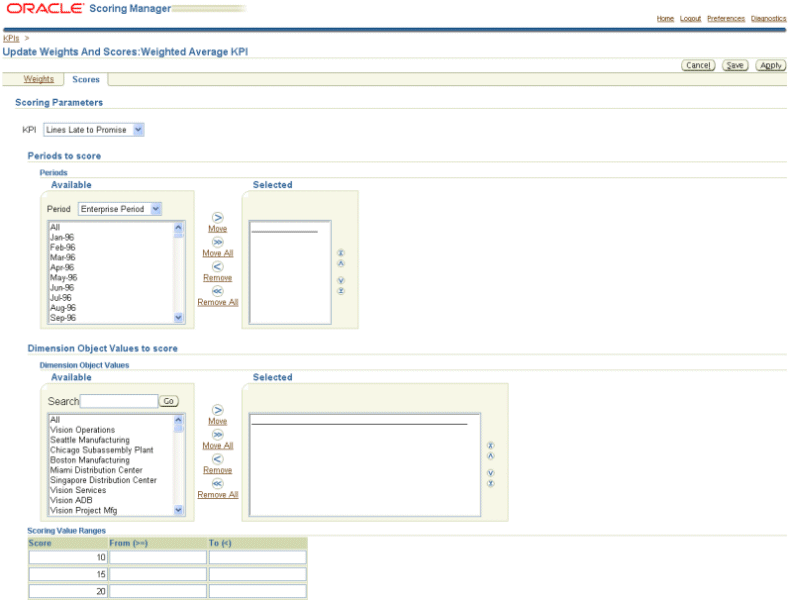792x600 pixels.
Task: Open the KPI dropdown Lines Late to Promise
Action: point(94,130)
